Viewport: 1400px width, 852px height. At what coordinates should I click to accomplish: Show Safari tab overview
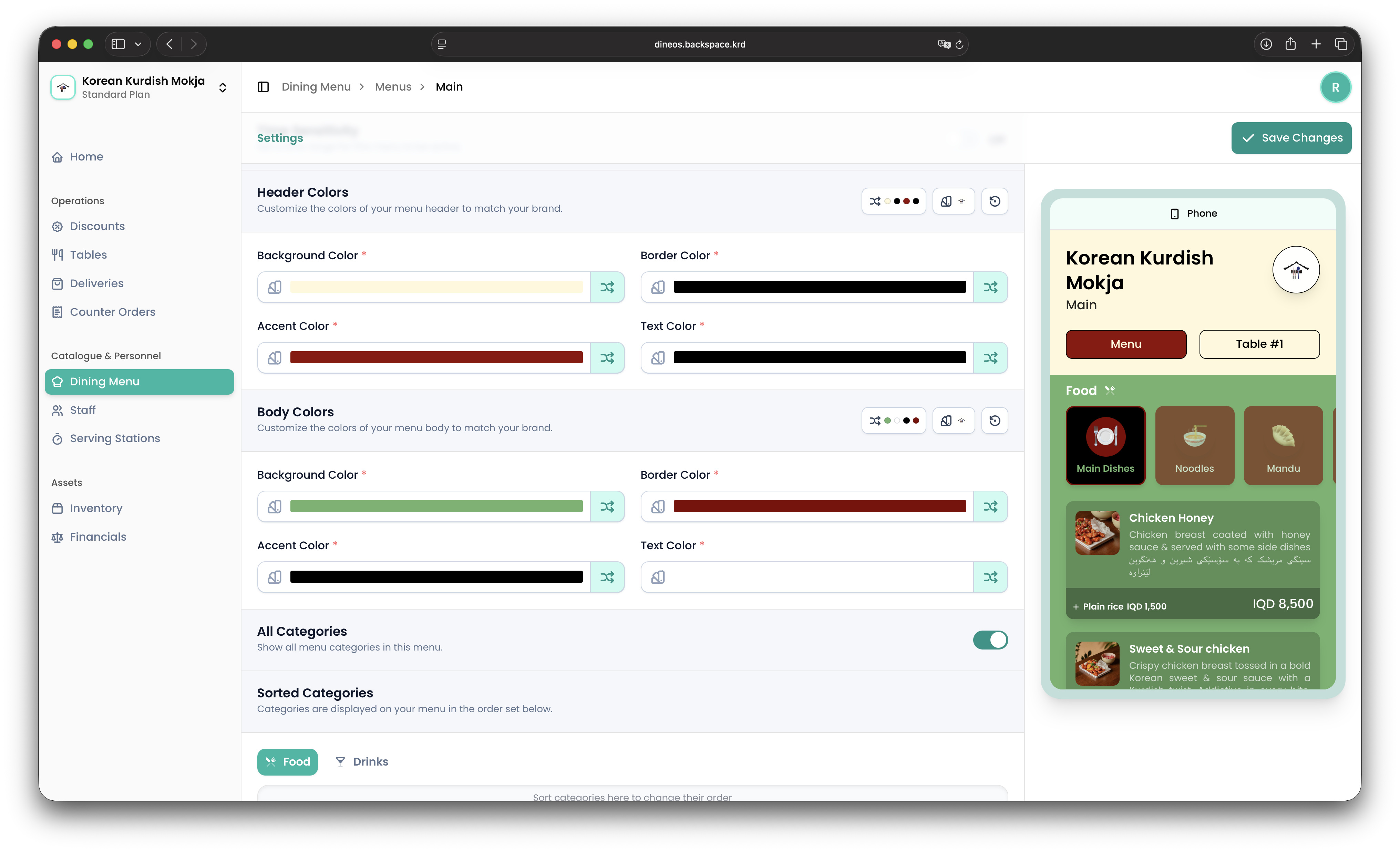[x=1341, y=44]
